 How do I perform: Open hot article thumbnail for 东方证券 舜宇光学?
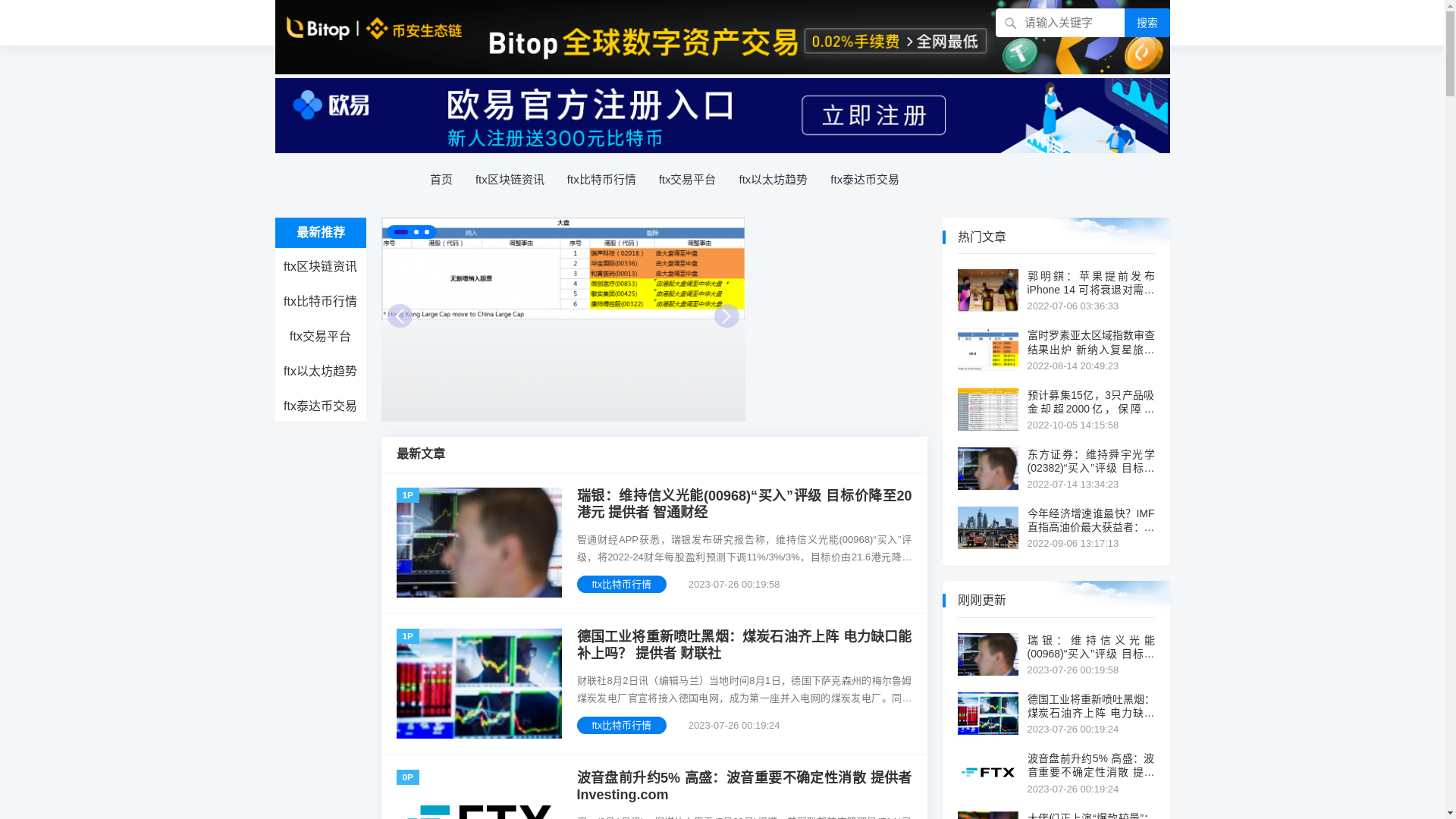coord(988,469)
